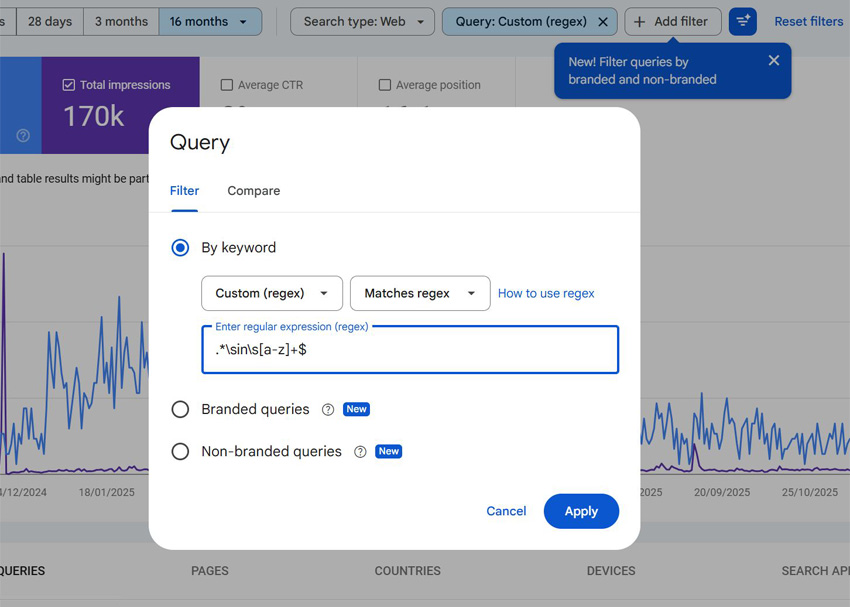Click Cancel in Query dialog

[506, 511]
